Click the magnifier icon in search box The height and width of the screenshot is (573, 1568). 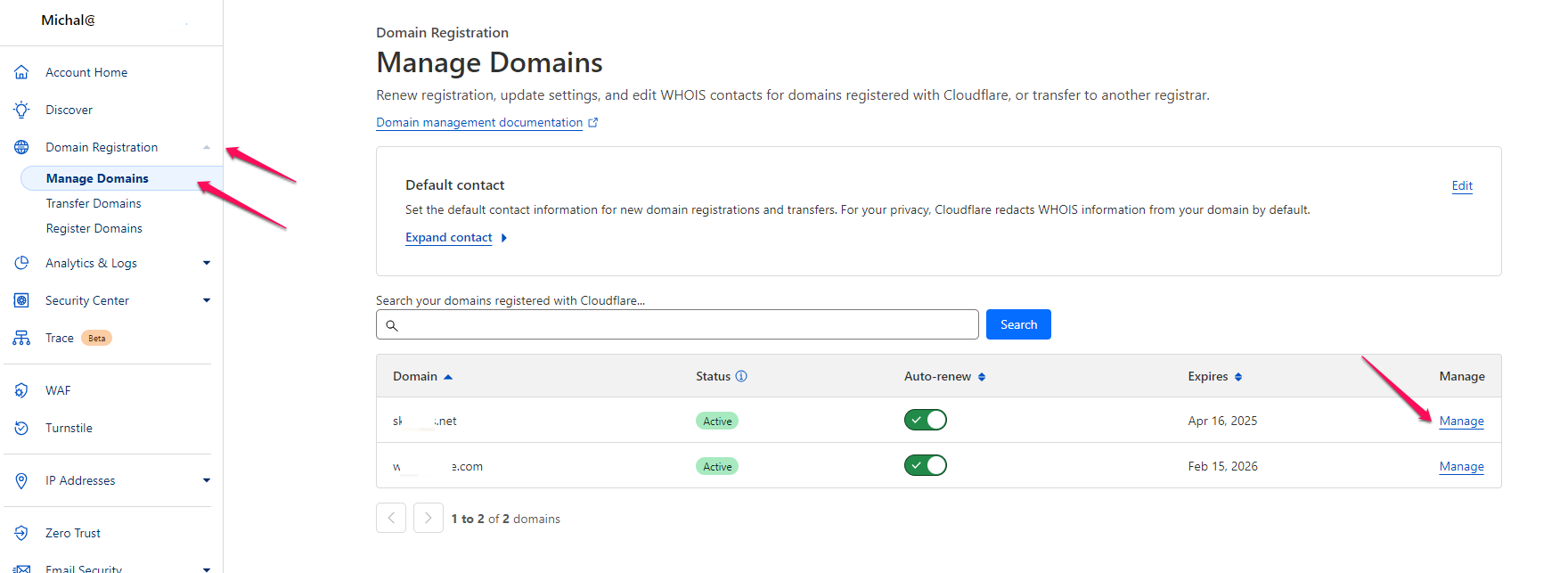[392, 325]
